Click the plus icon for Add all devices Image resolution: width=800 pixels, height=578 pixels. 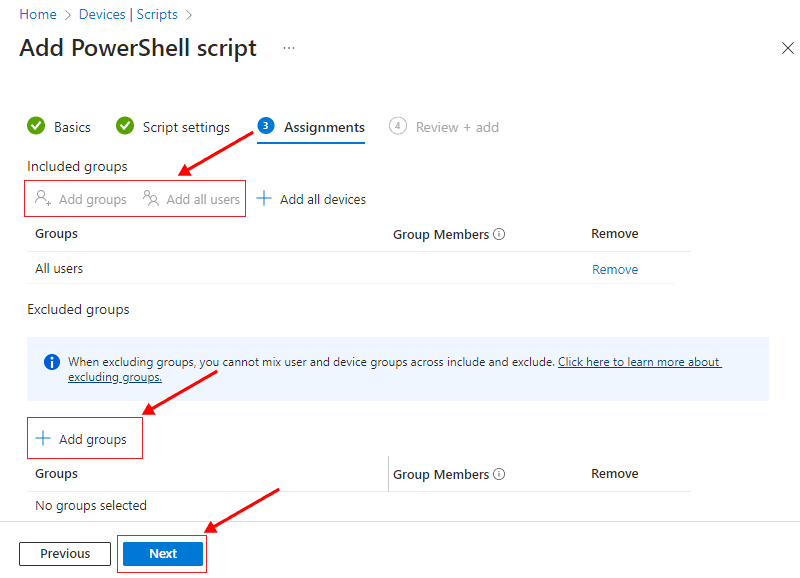pyautogui.click(x=264, y=199)
